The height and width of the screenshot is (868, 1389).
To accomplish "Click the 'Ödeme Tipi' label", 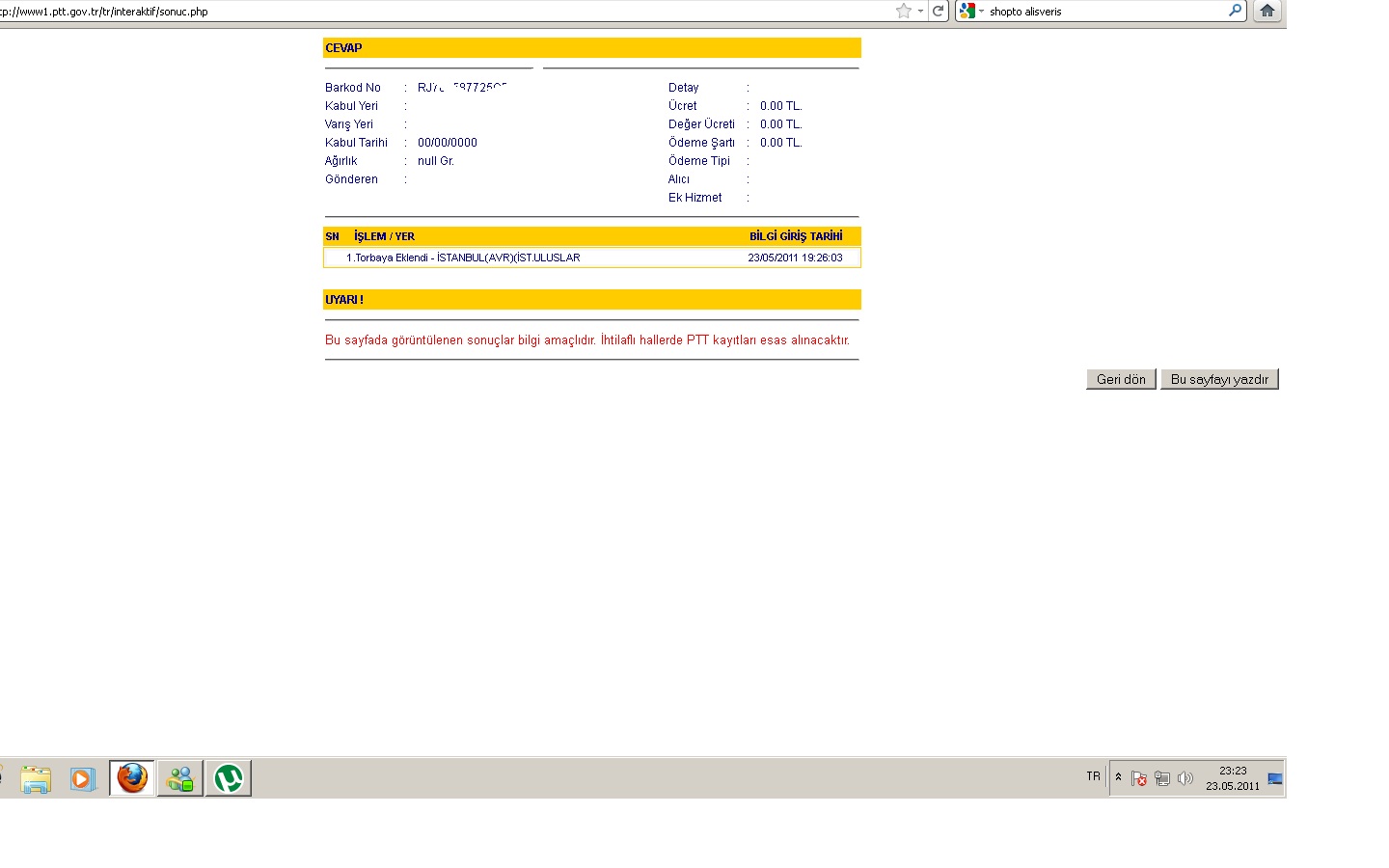I will 699,161.
